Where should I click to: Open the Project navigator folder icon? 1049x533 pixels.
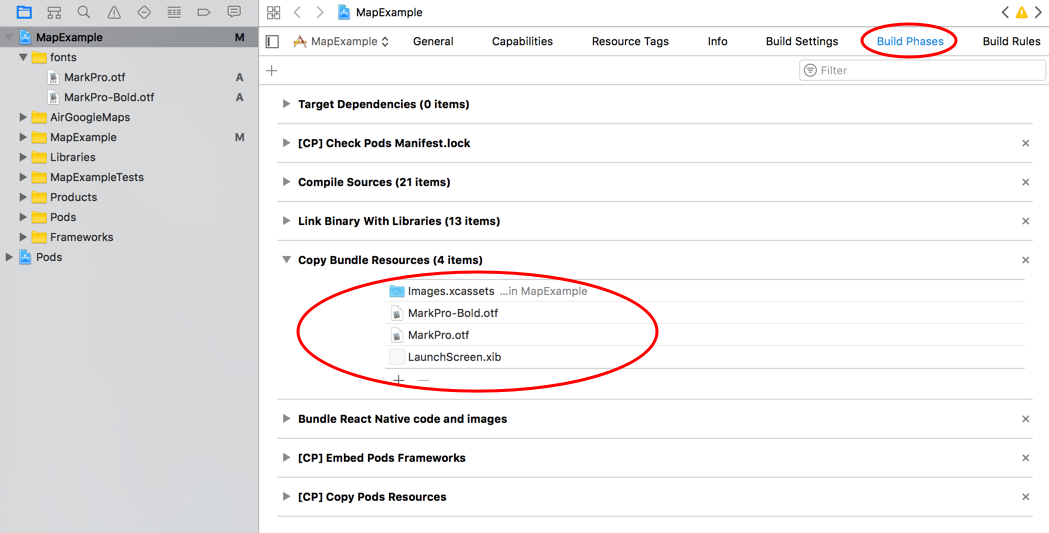tap(24, 12)
